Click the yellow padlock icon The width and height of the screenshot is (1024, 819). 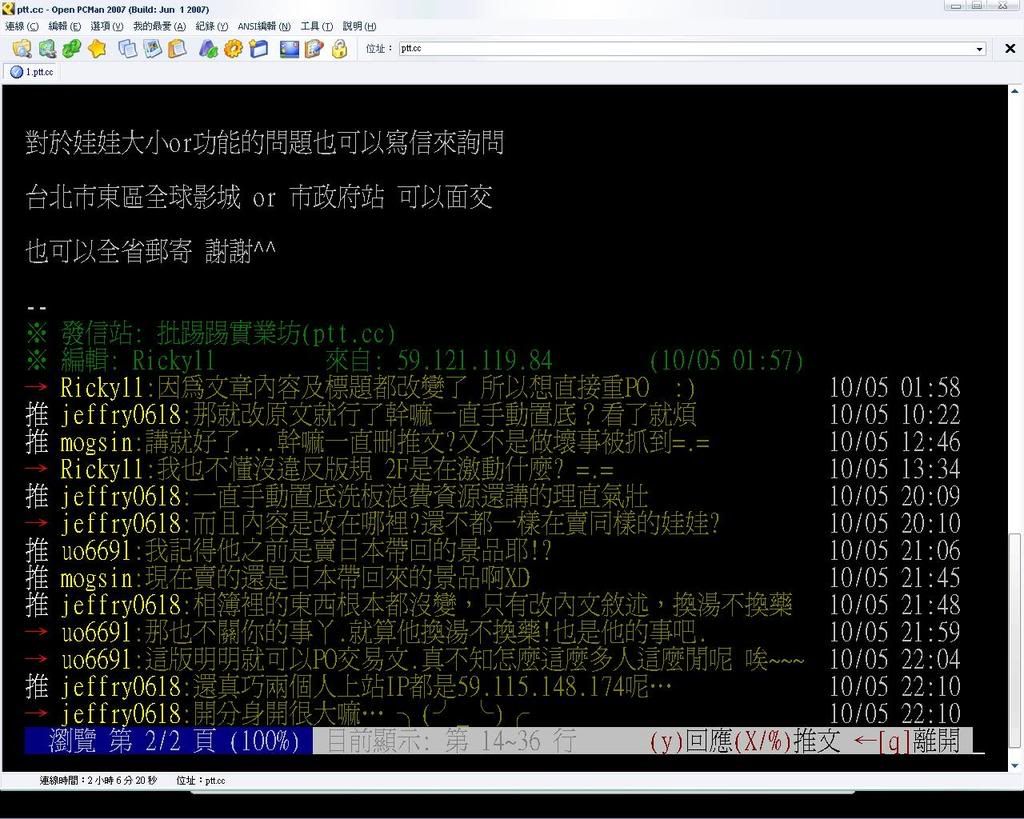pyautogui.click(x=339, y=48)
